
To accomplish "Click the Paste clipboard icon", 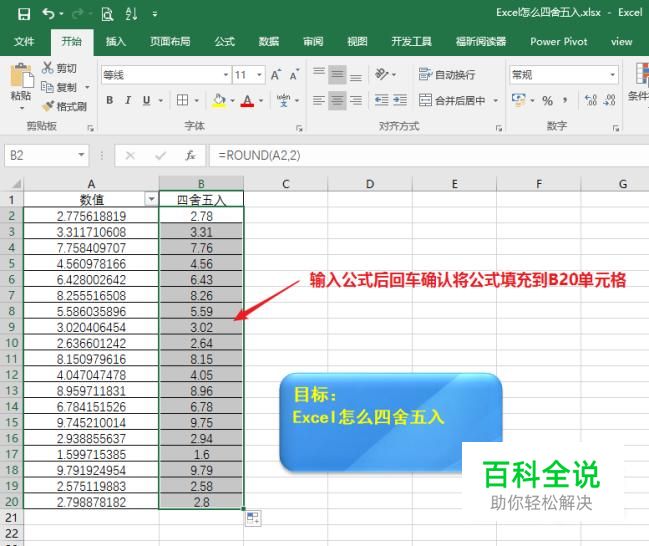I will click(21, 77).
